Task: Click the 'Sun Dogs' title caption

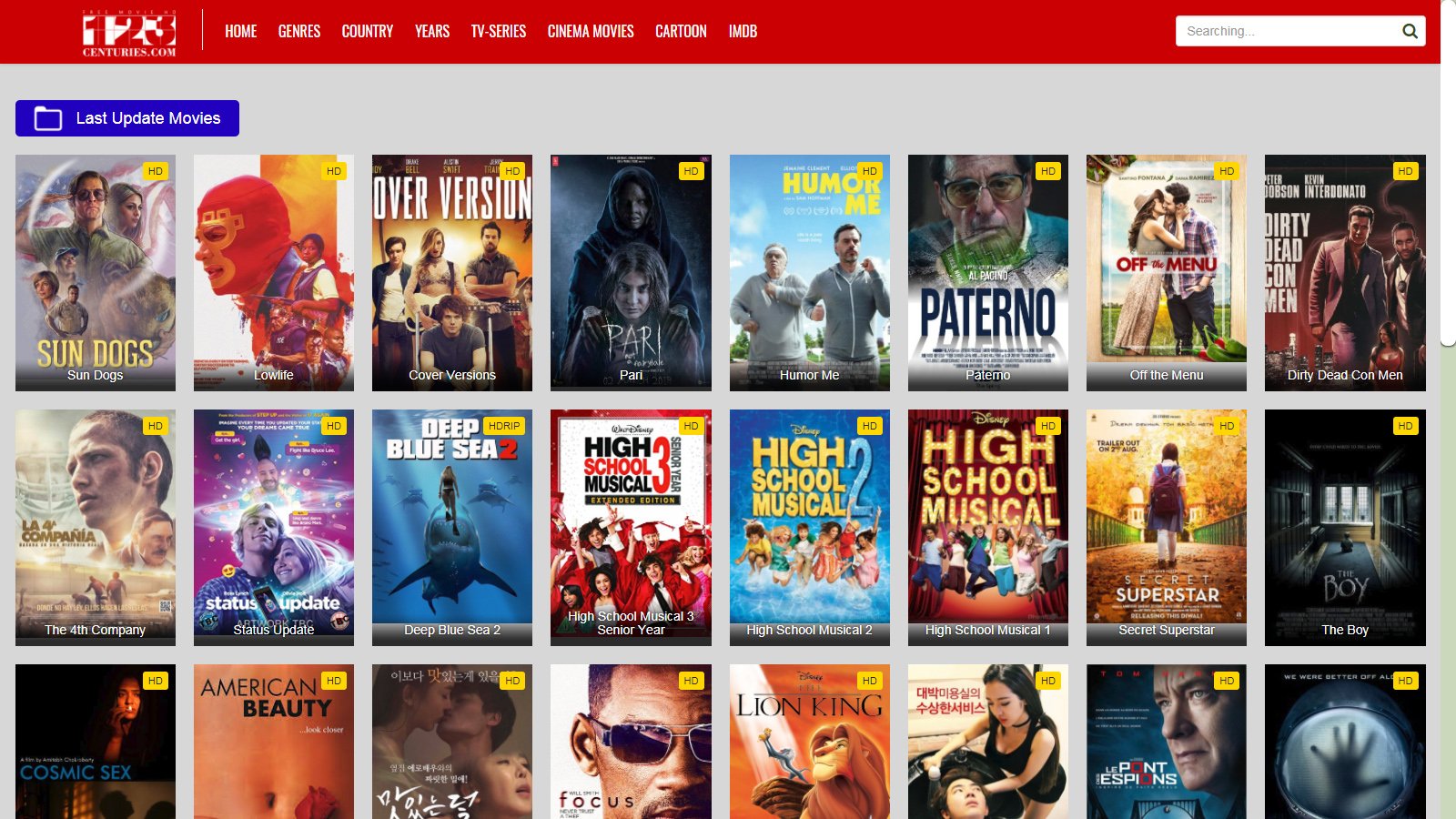Action: pyautogui.click(x=96, y=375)
